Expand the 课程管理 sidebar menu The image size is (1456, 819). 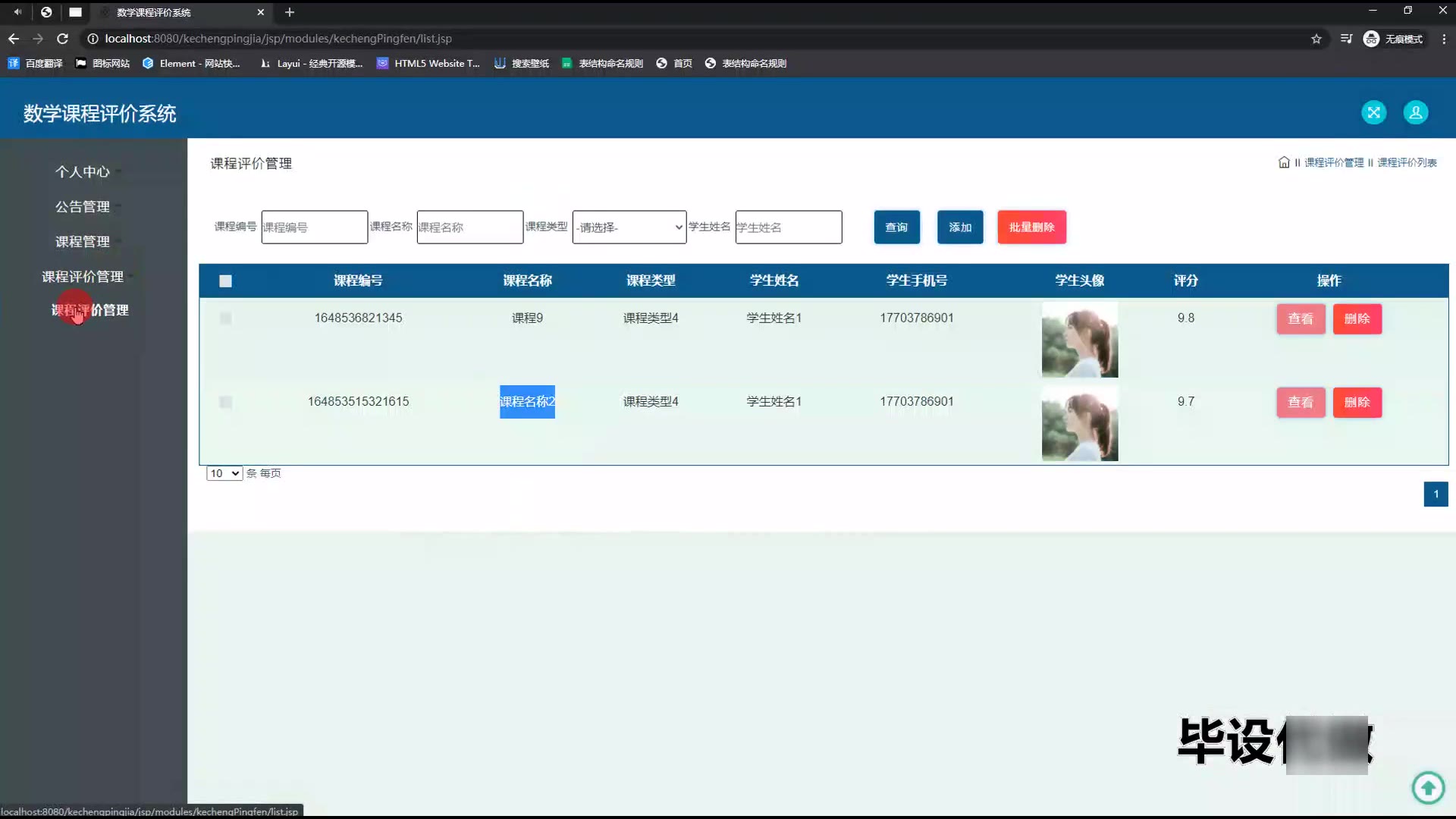click(x=83, y=242)
